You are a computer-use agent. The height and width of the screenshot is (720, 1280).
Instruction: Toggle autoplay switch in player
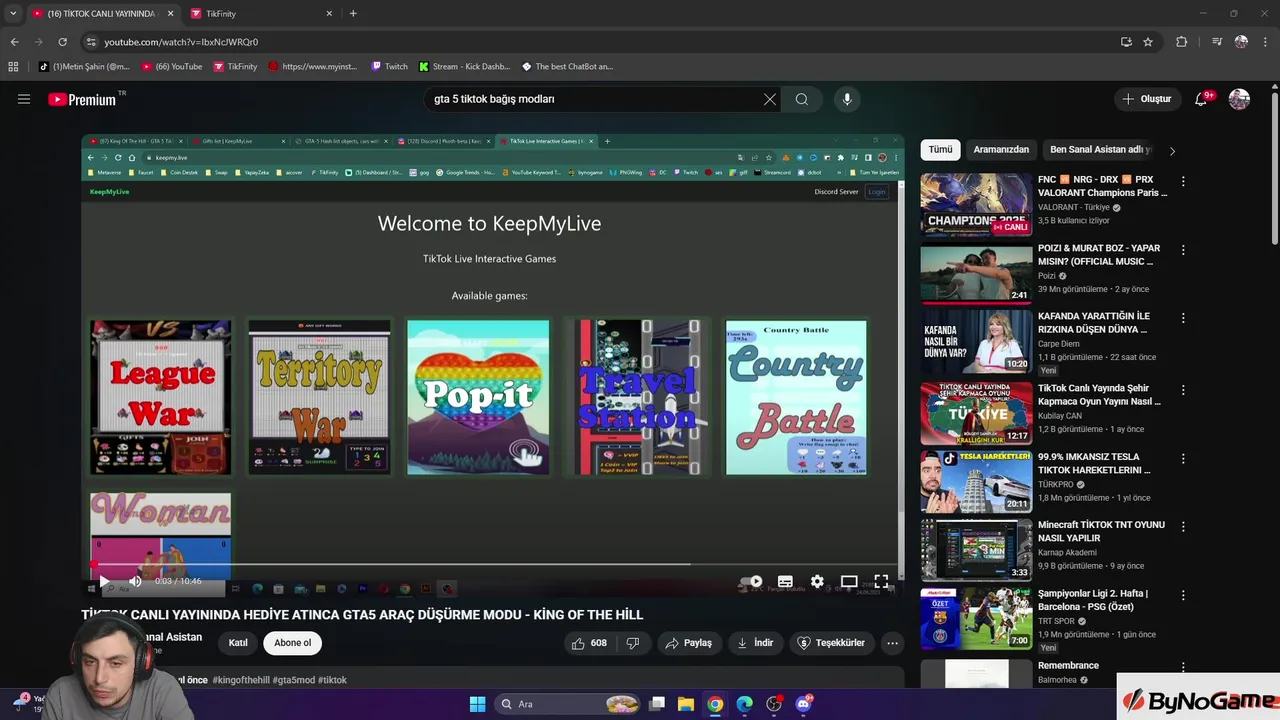point(751,581)
